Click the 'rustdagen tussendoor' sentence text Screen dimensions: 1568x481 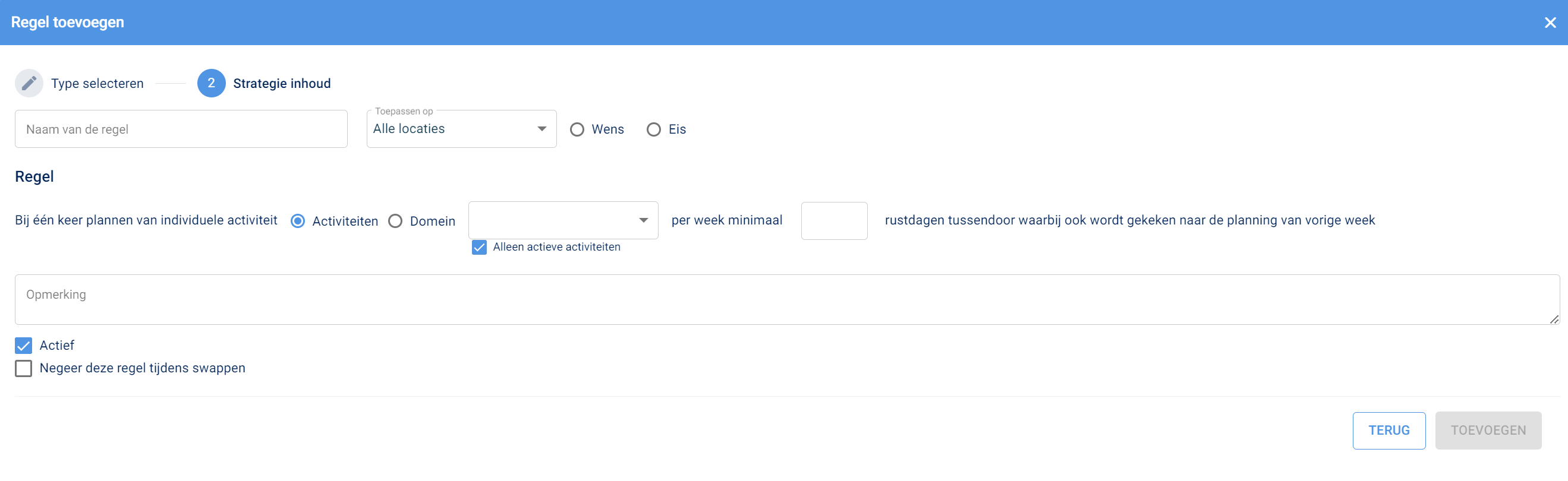tap(1130, 220)
